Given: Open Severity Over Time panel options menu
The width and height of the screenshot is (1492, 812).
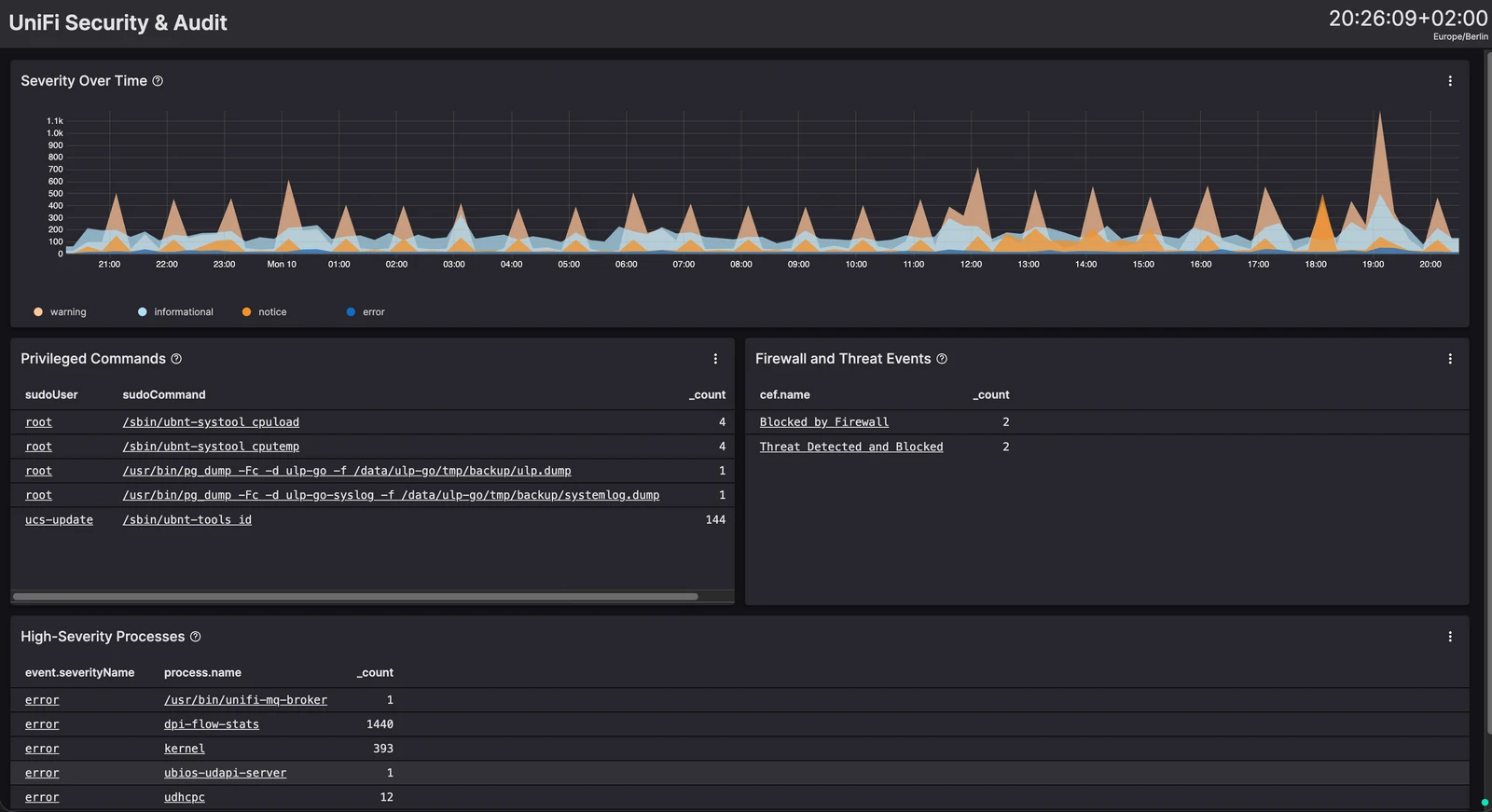Looking at the screenshot, I should click(x=1450, y=81).
